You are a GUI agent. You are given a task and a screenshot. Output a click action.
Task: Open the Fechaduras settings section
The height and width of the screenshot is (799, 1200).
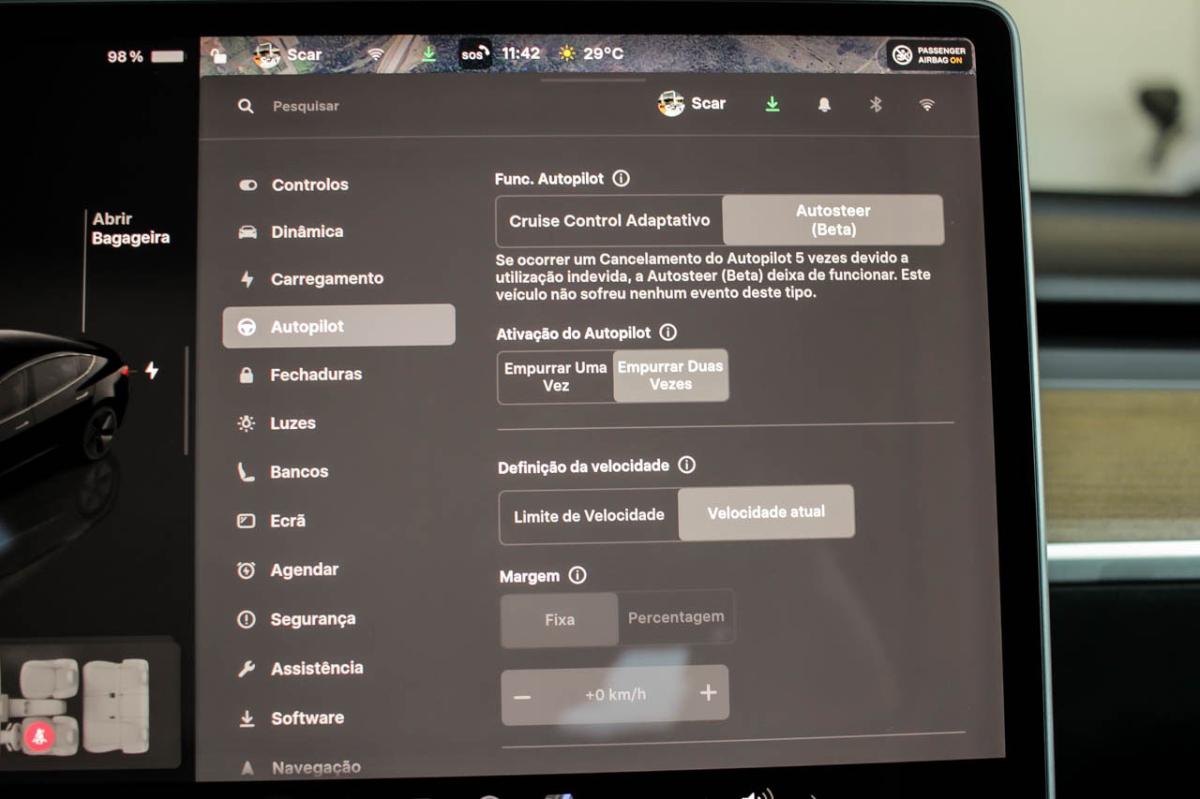(x=300, y=375)
